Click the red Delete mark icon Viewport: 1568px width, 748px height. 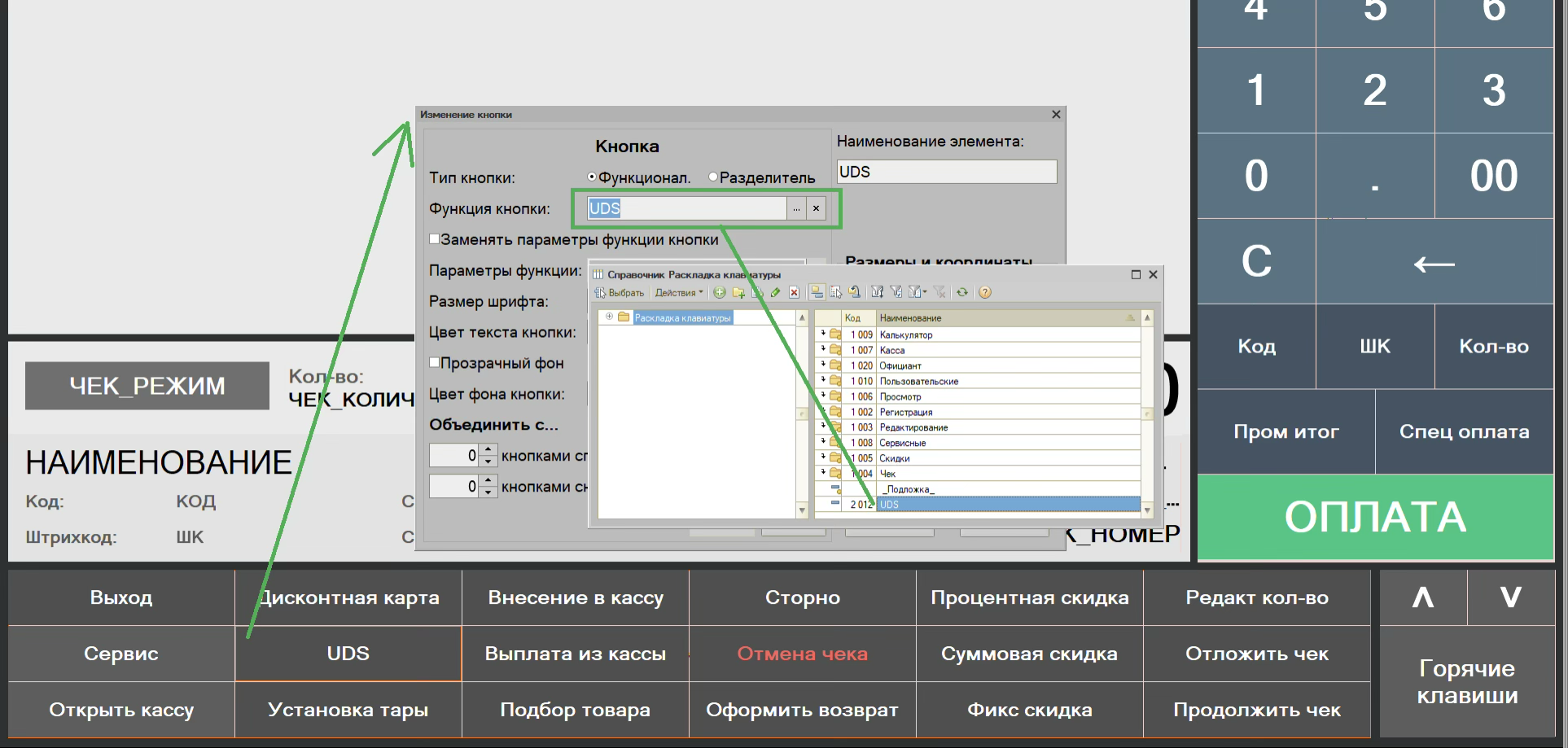795,292
